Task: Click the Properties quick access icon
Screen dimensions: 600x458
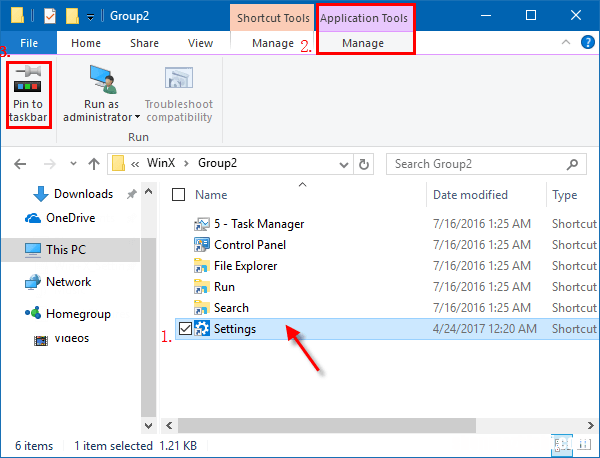Action: tap(50, 16)
